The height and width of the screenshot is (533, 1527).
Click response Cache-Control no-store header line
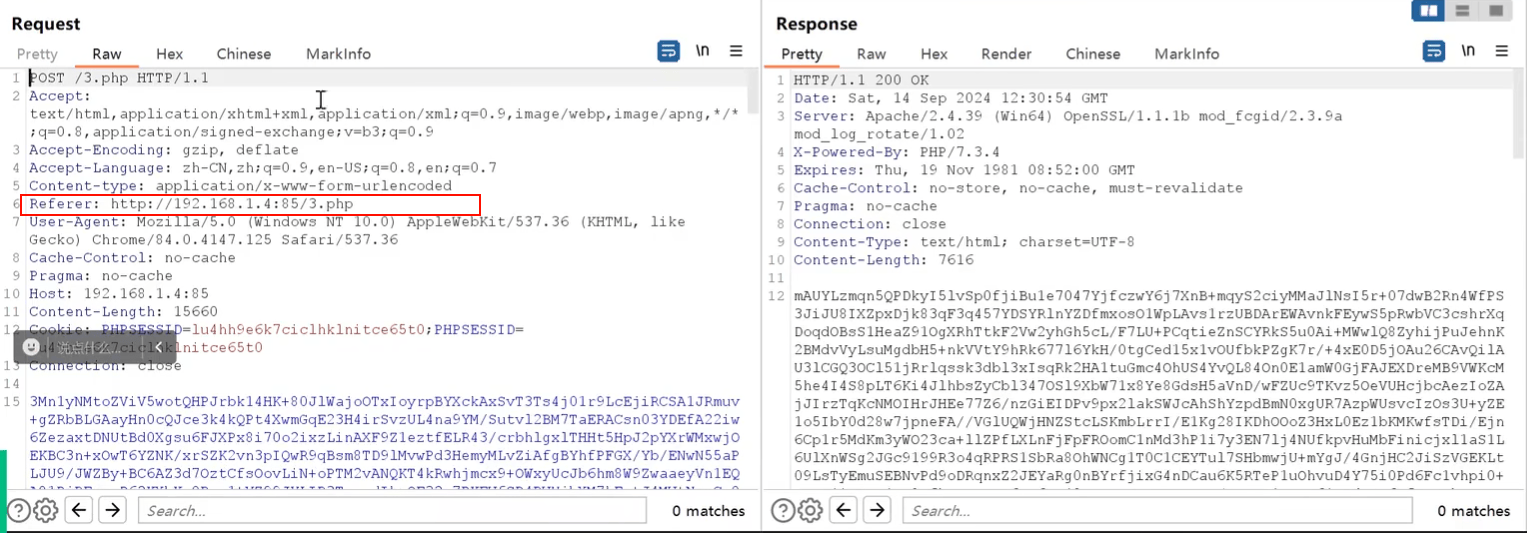point(1018,188)
